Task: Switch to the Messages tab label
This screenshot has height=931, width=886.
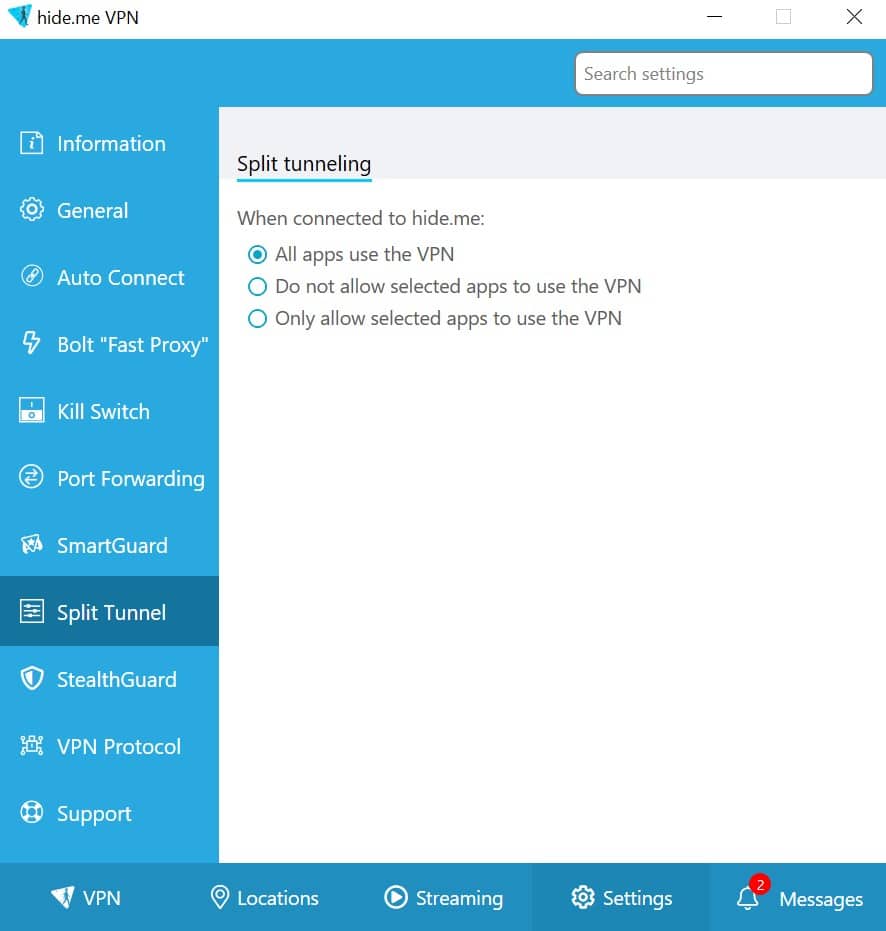Action: [x=821, y=899]
